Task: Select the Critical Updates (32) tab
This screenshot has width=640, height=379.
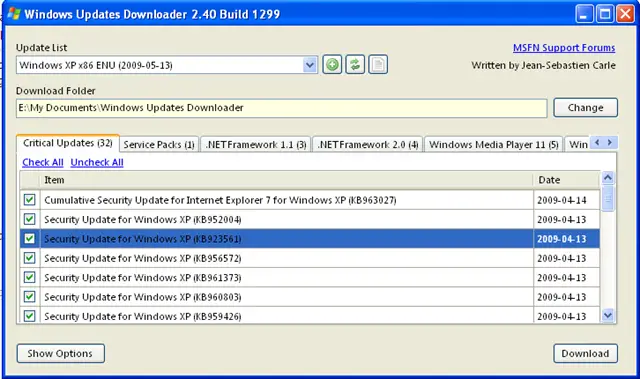Action: point(68,143)
